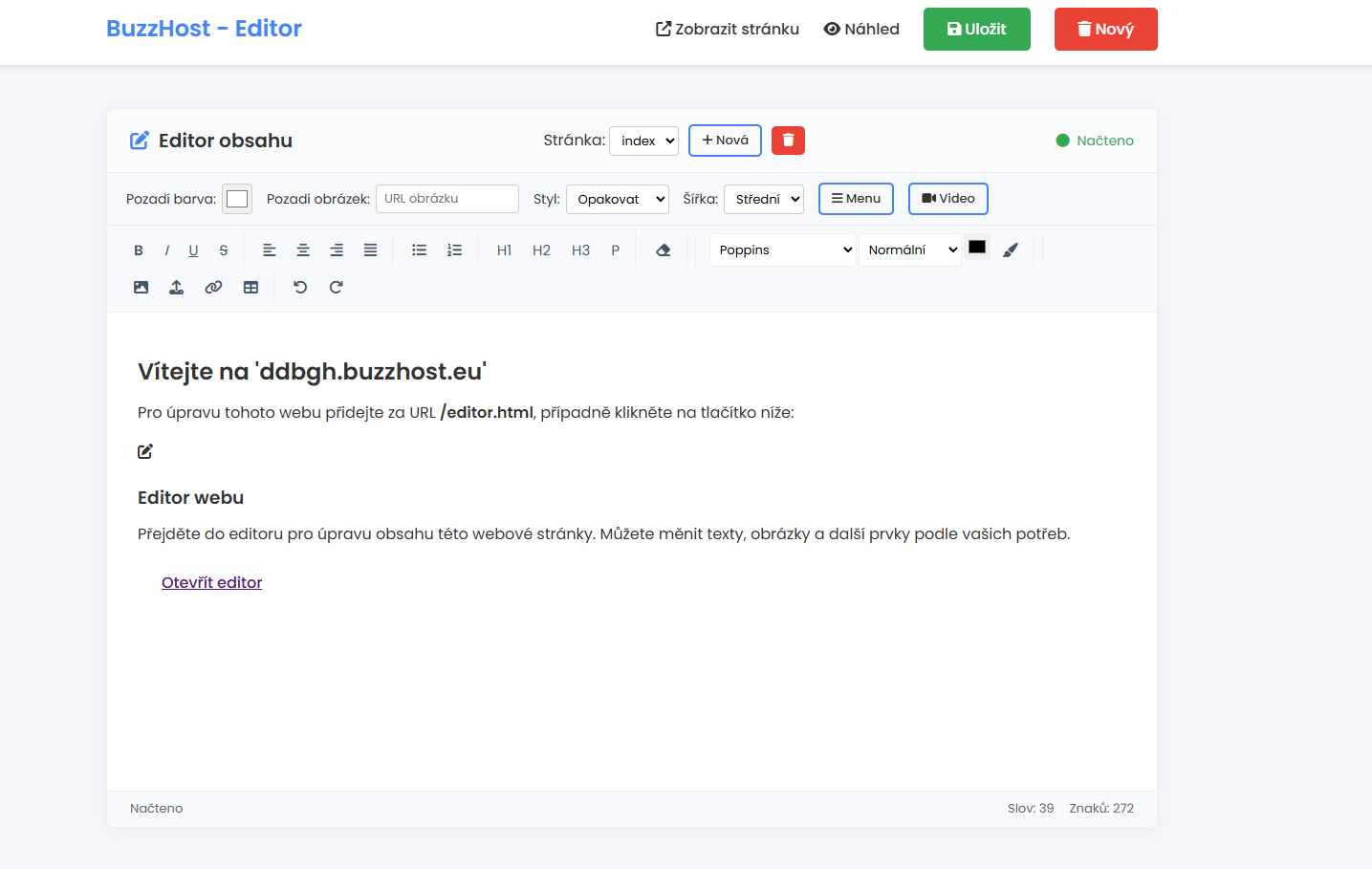The image size is (1372, 869).
Task: Click the Slov: 39 word count
Action: (1031, 808)
